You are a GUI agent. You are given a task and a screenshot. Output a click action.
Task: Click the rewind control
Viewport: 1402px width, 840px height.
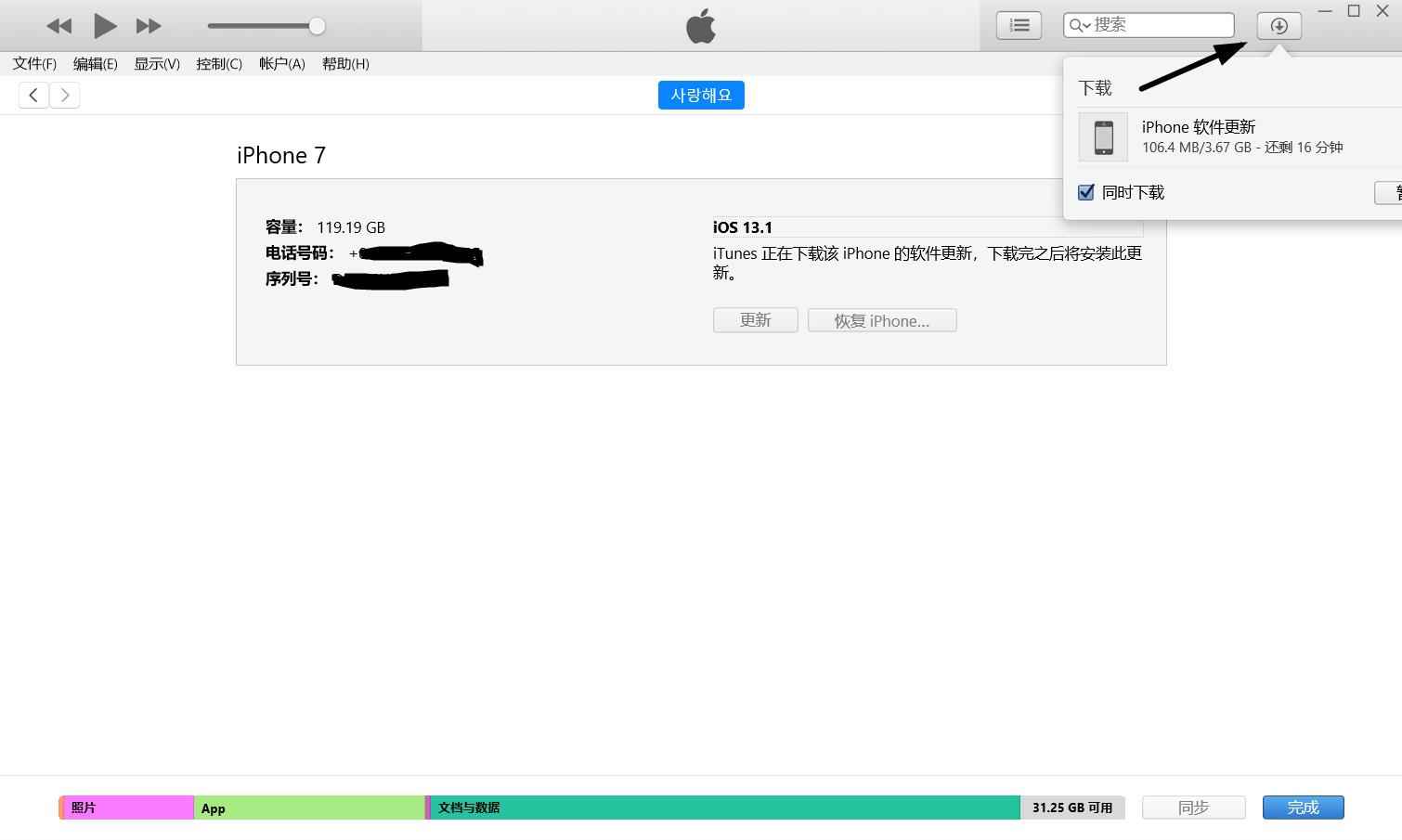[58, 25]
